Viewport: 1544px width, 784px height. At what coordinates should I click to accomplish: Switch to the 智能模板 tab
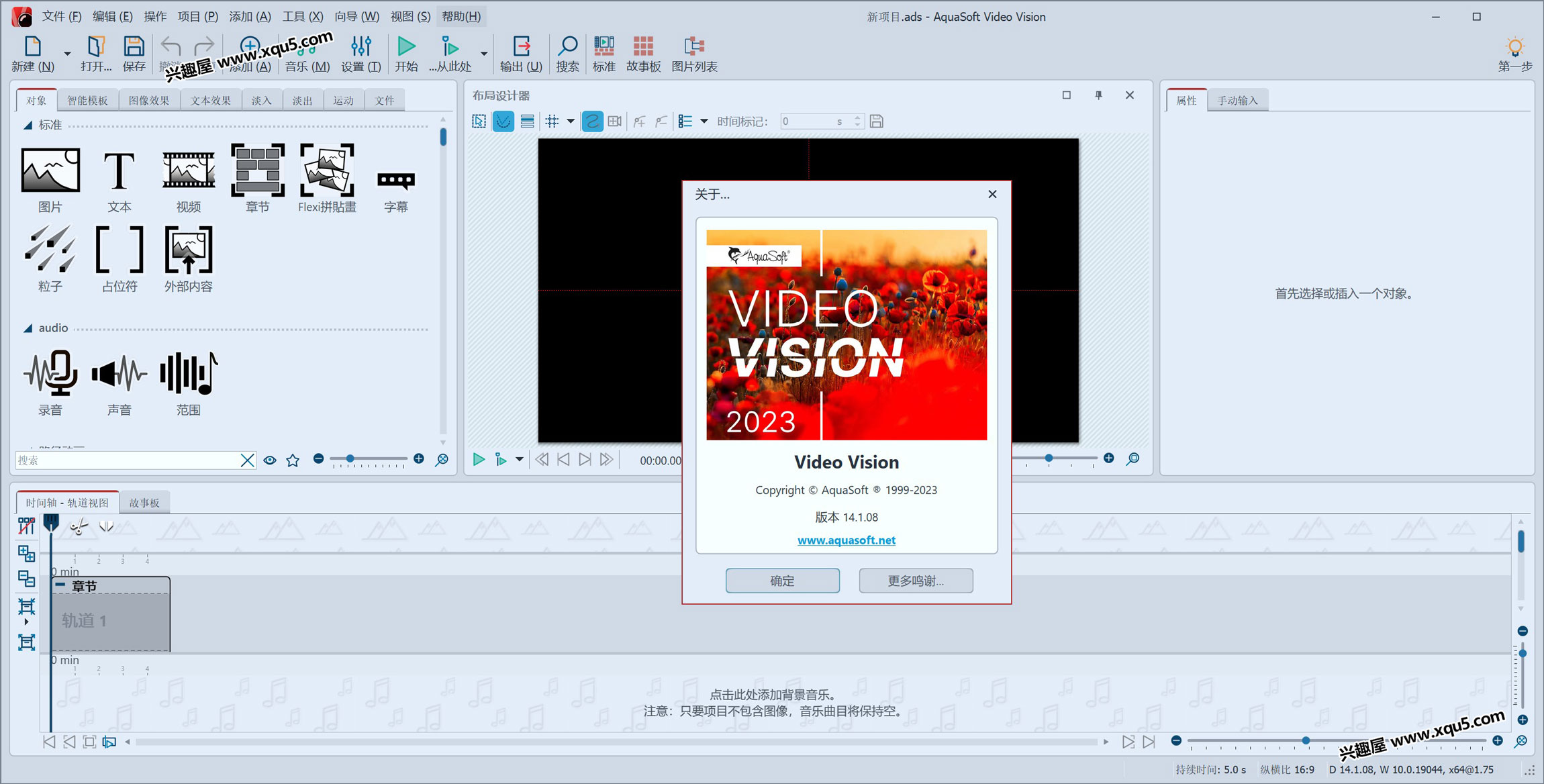[x=87, y=100]
